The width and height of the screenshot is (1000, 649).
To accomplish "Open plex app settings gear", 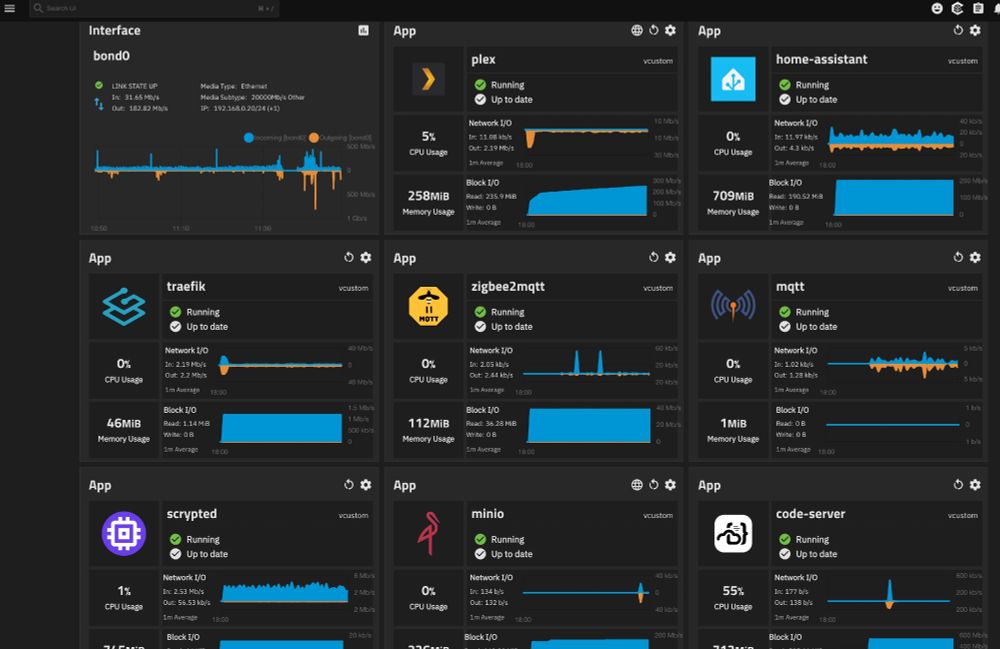I will (x=670, y=30).
